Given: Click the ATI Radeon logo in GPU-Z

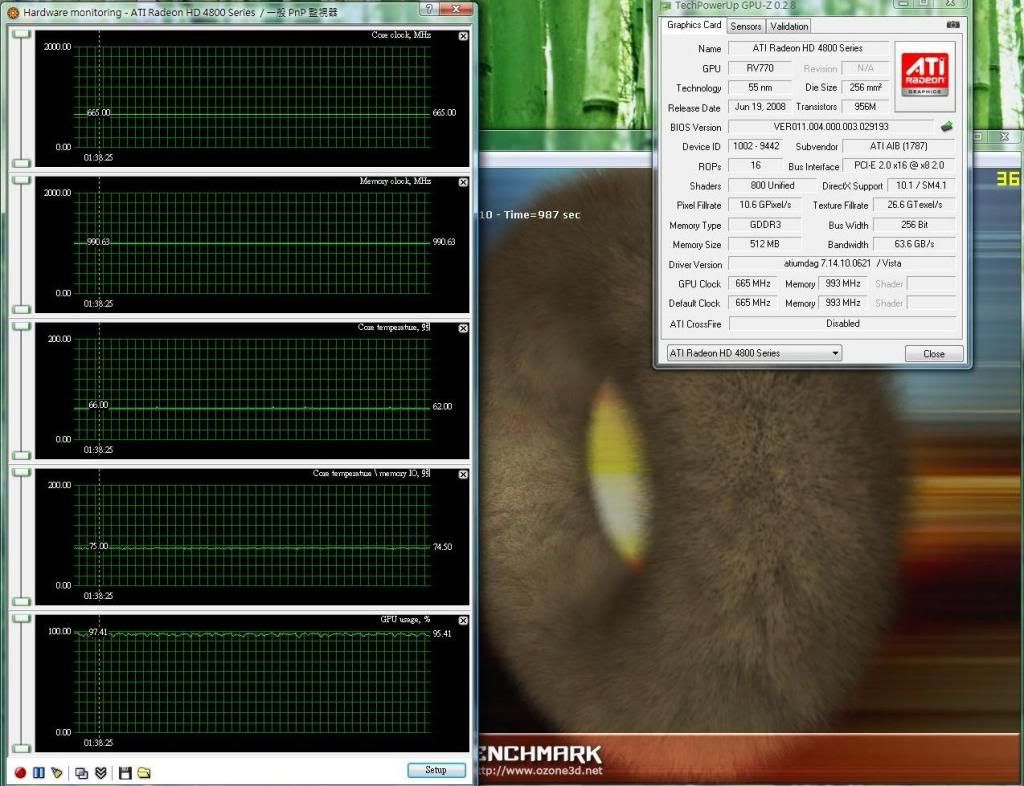Looking at the screenshot, I should (925, 76).
